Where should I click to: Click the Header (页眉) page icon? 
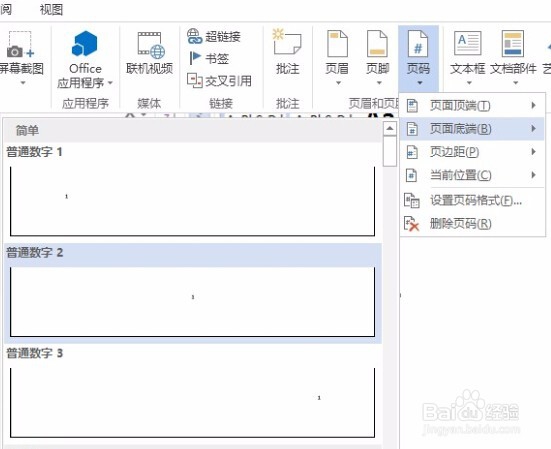[x=337, y=44]
